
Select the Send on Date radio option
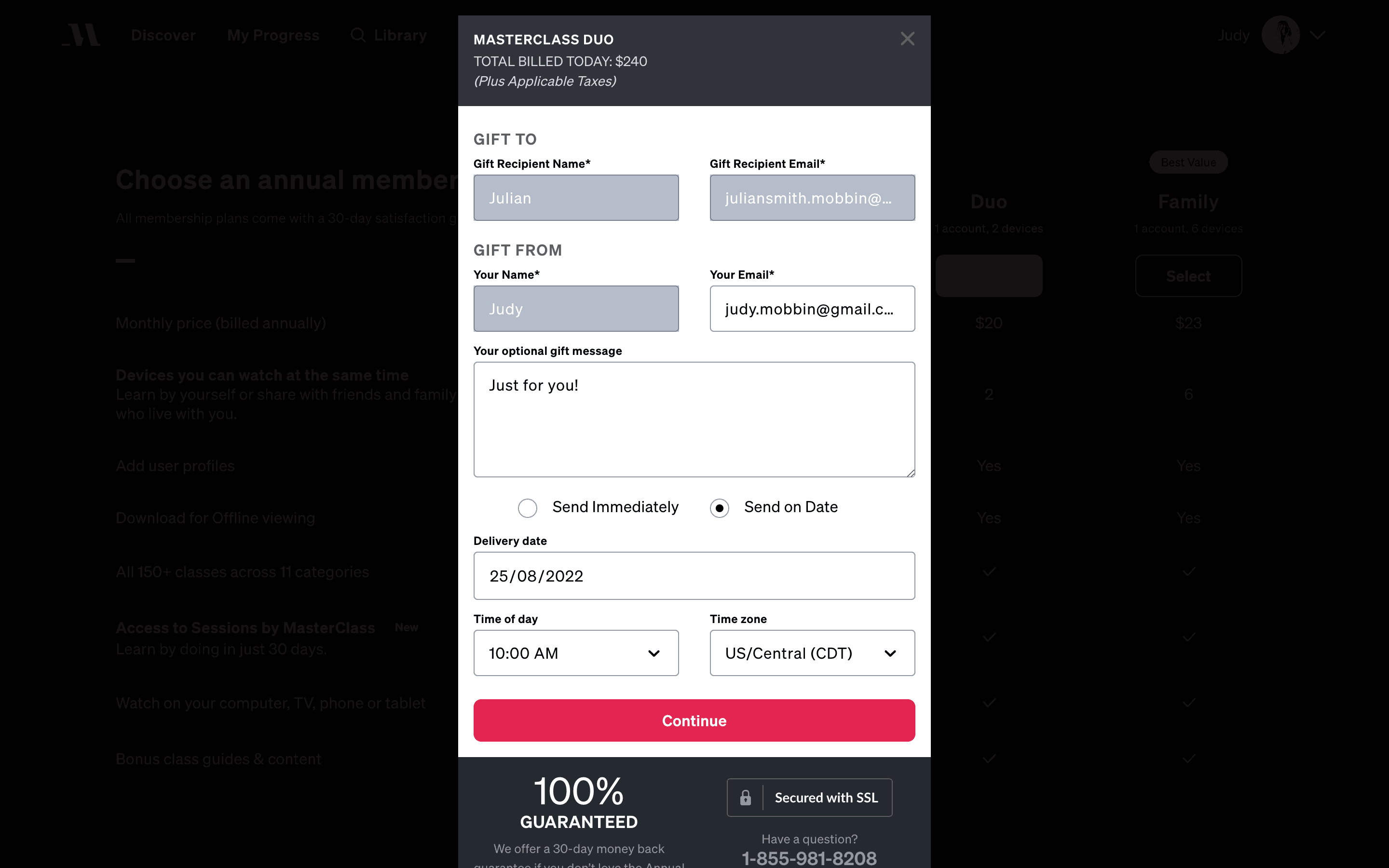(x=719, y=508)
